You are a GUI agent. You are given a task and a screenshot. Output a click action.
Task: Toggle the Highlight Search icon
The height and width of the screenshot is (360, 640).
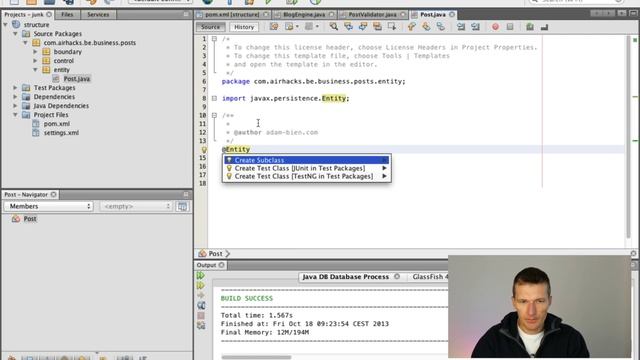click(x=378, y=27)
